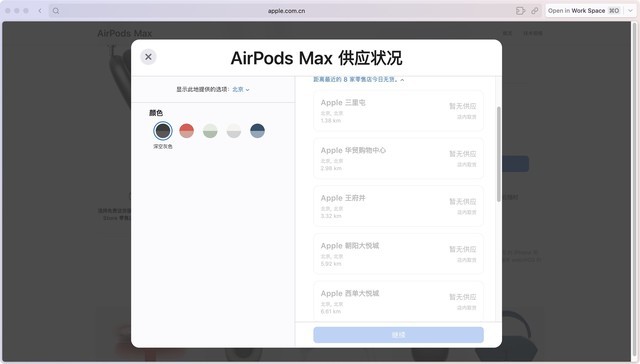The image size is (640, 364).
Task: Click the page scrollbar at browser right edge
Action: point(635,191)
